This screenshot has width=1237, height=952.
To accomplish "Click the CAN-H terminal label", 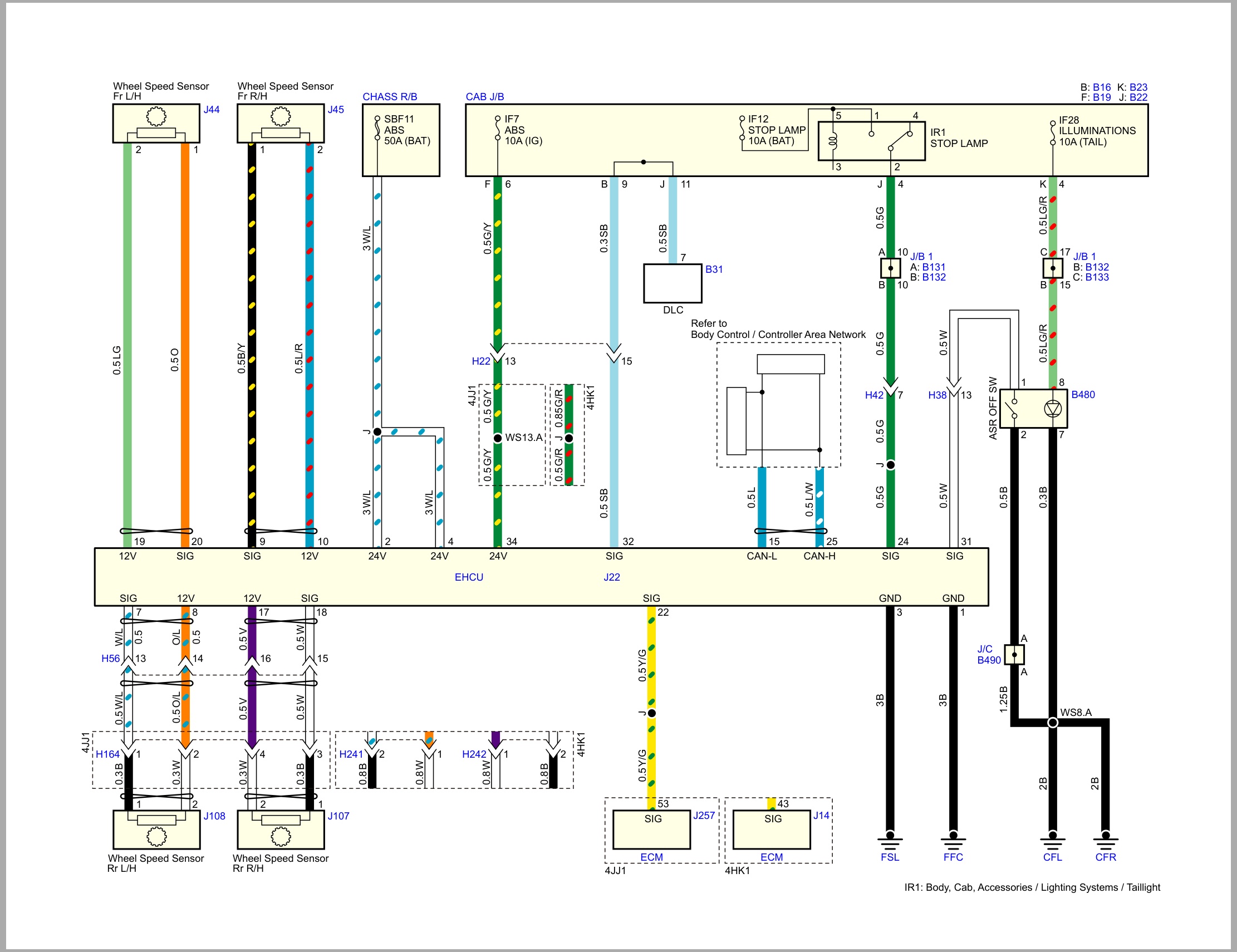I will click(x=819, y=556).
